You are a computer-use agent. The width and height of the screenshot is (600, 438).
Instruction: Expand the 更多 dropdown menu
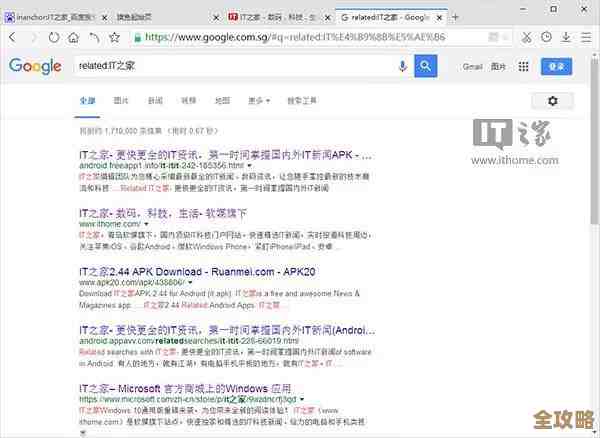[x=259, y=101]
